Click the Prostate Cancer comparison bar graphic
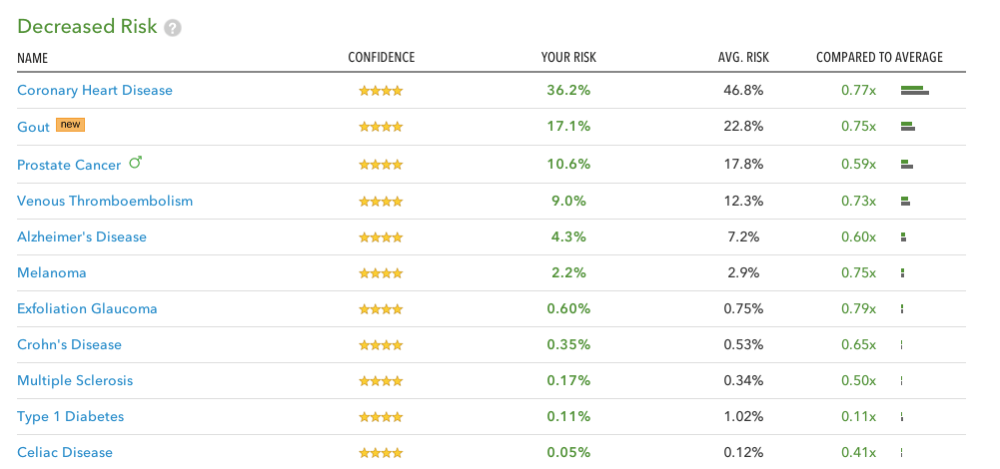The image size is (1000, 469). click(x=907, y=164)
